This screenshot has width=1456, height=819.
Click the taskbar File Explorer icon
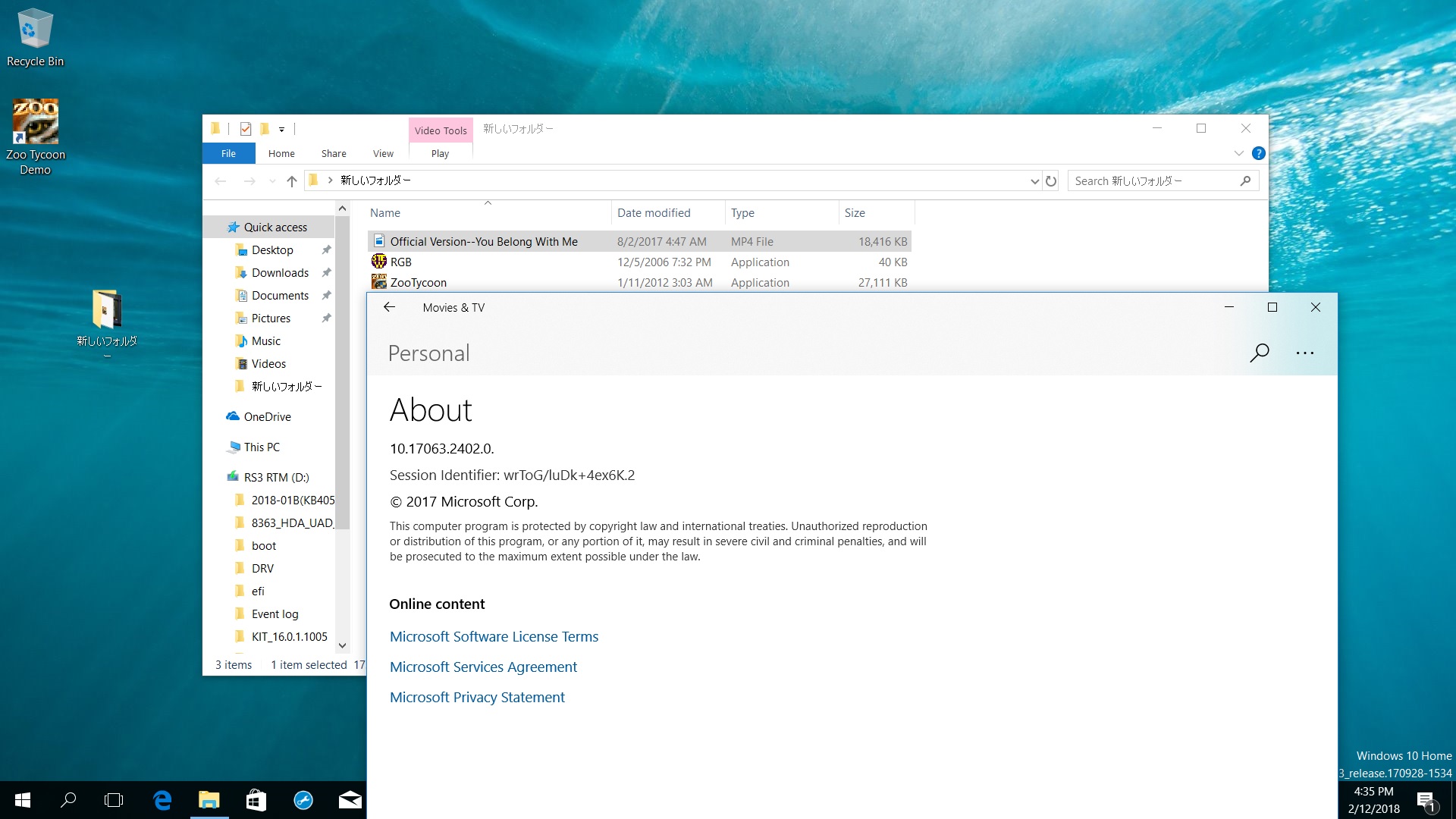click(208, 800)
